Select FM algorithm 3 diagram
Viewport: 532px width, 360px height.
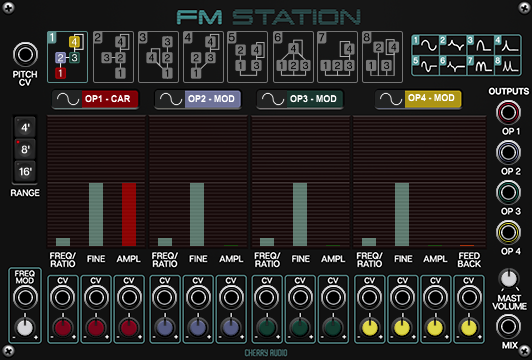(x=158, y=57)
